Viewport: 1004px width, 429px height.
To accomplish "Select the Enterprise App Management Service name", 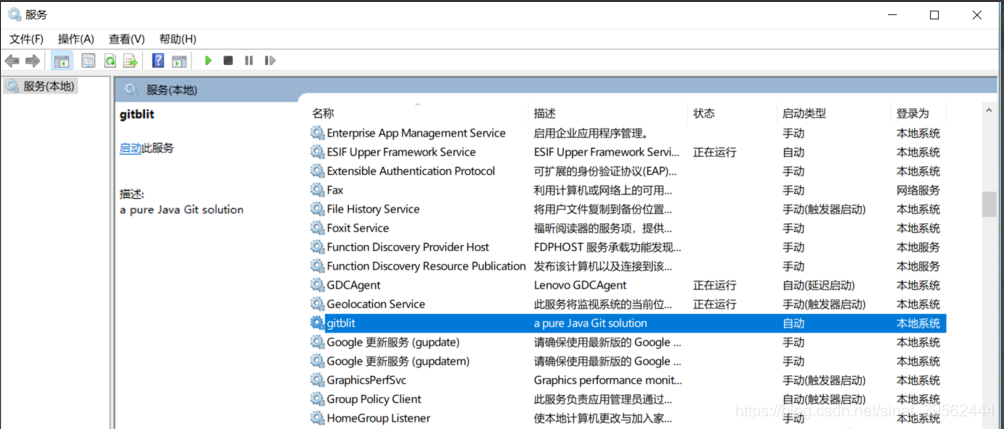I will pyautogui.click(x=416, y=133).
